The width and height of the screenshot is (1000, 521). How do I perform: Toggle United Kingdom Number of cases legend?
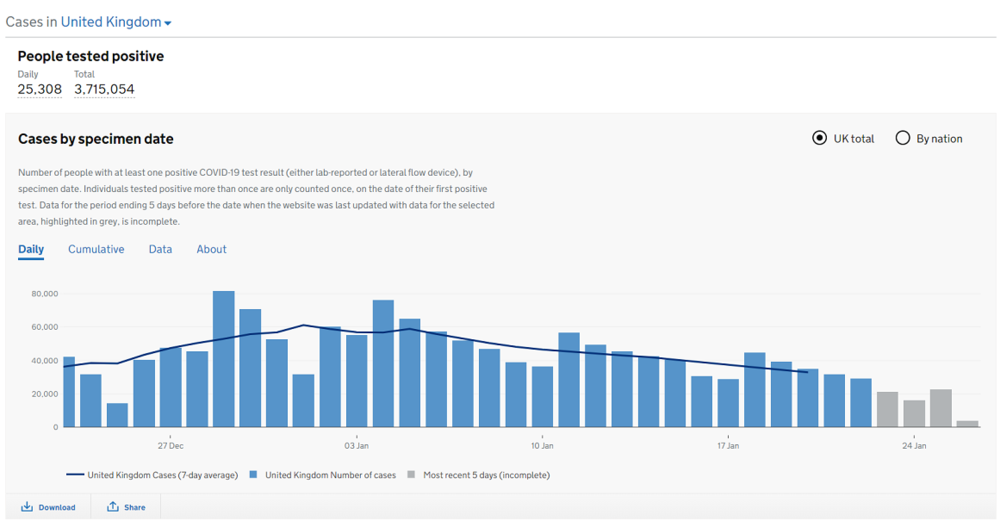tap(323, 475)
